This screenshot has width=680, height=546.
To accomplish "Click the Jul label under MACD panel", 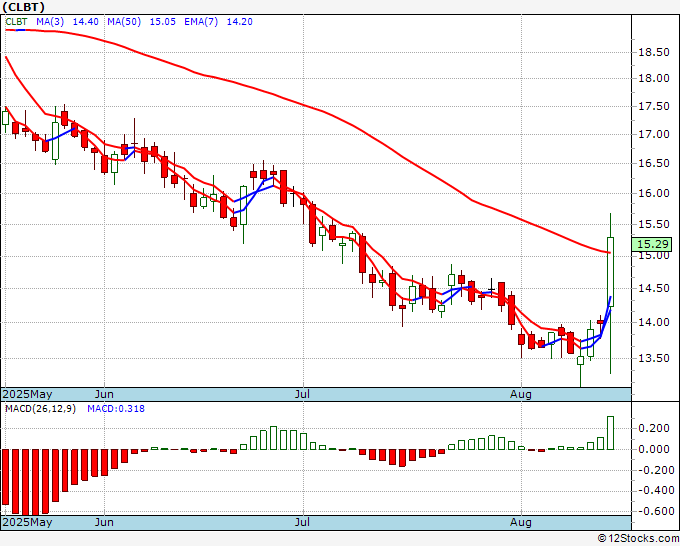I will point(302,522).
